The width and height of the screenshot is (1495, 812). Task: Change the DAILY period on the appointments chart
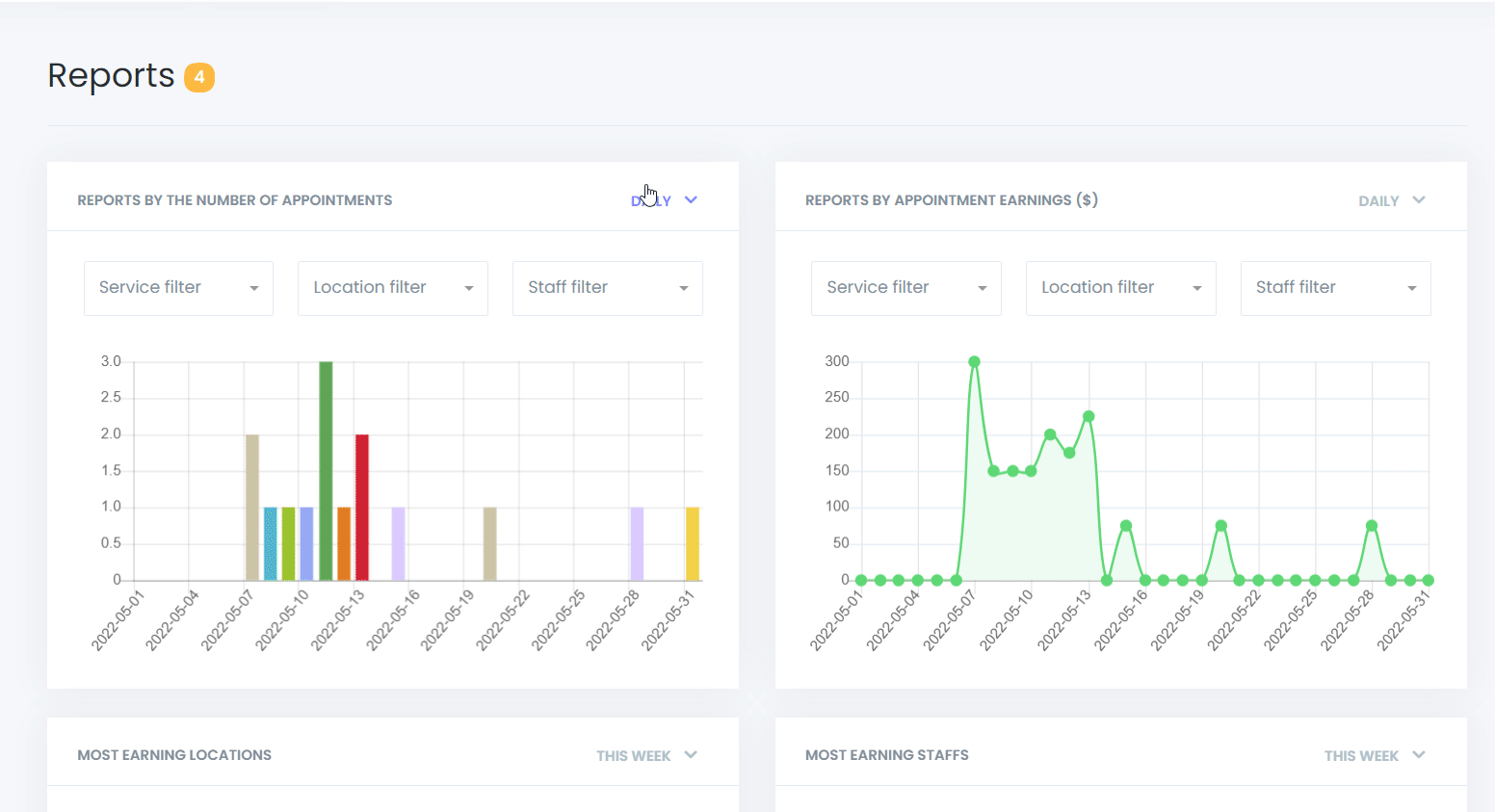650,199
